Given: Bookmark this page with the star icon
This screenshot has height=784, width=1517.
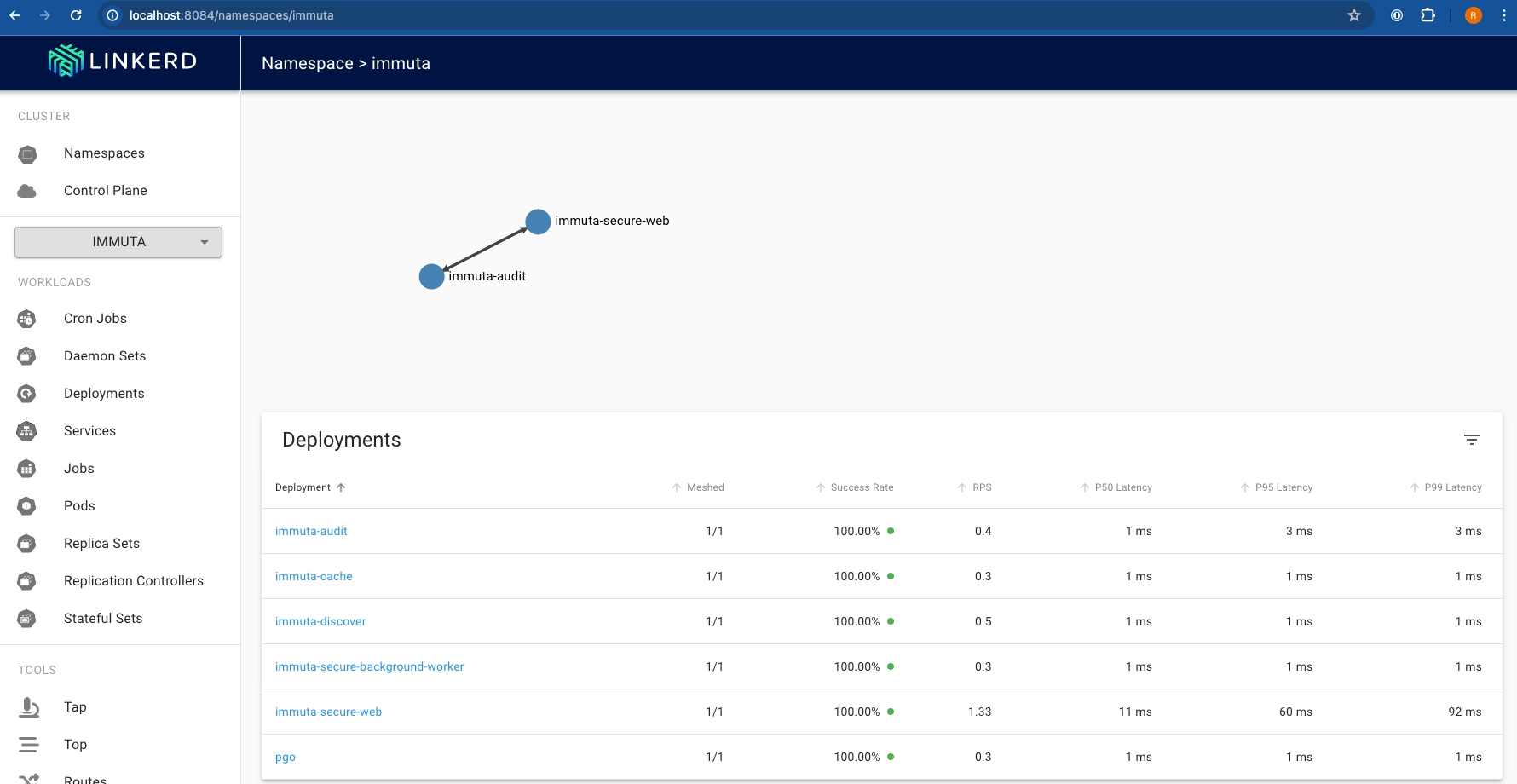Looking at the screenshot, I should [1353, 15].
